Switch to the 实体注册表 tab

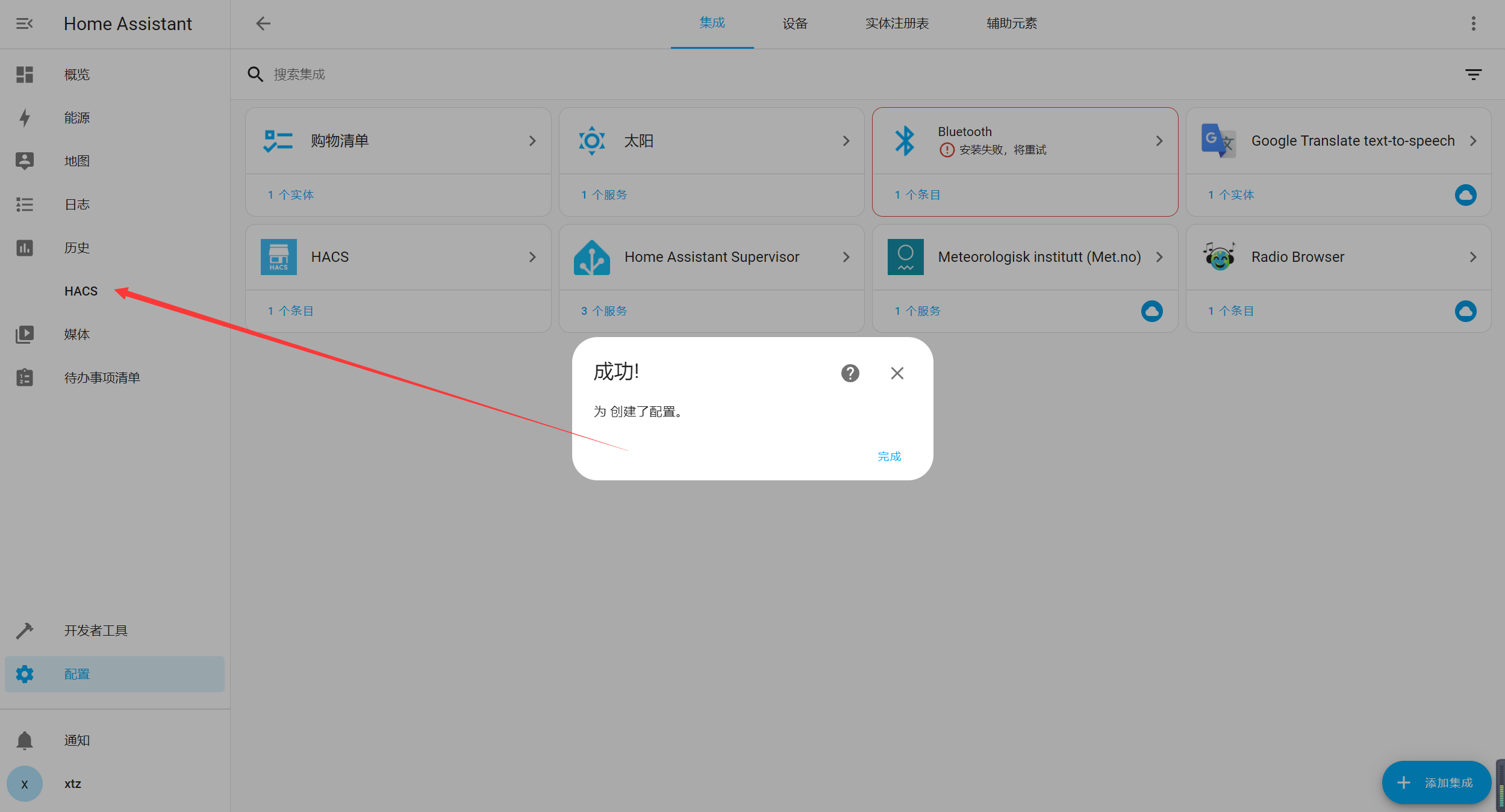pos(897,23)
